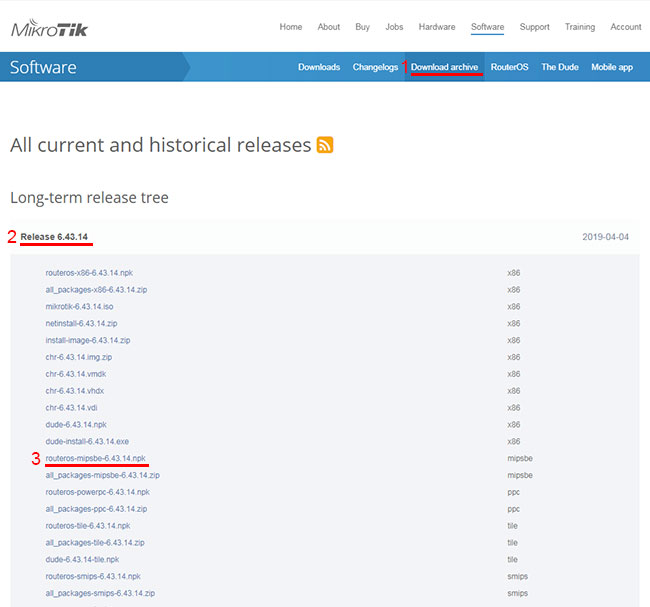Click tile label in the dude-6.43.14-tile.npk row

(512, 560)
